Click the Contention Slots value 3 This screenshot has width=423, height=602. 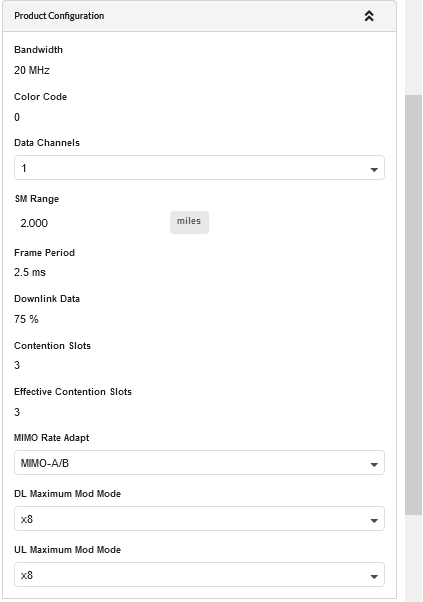[17, 365]
